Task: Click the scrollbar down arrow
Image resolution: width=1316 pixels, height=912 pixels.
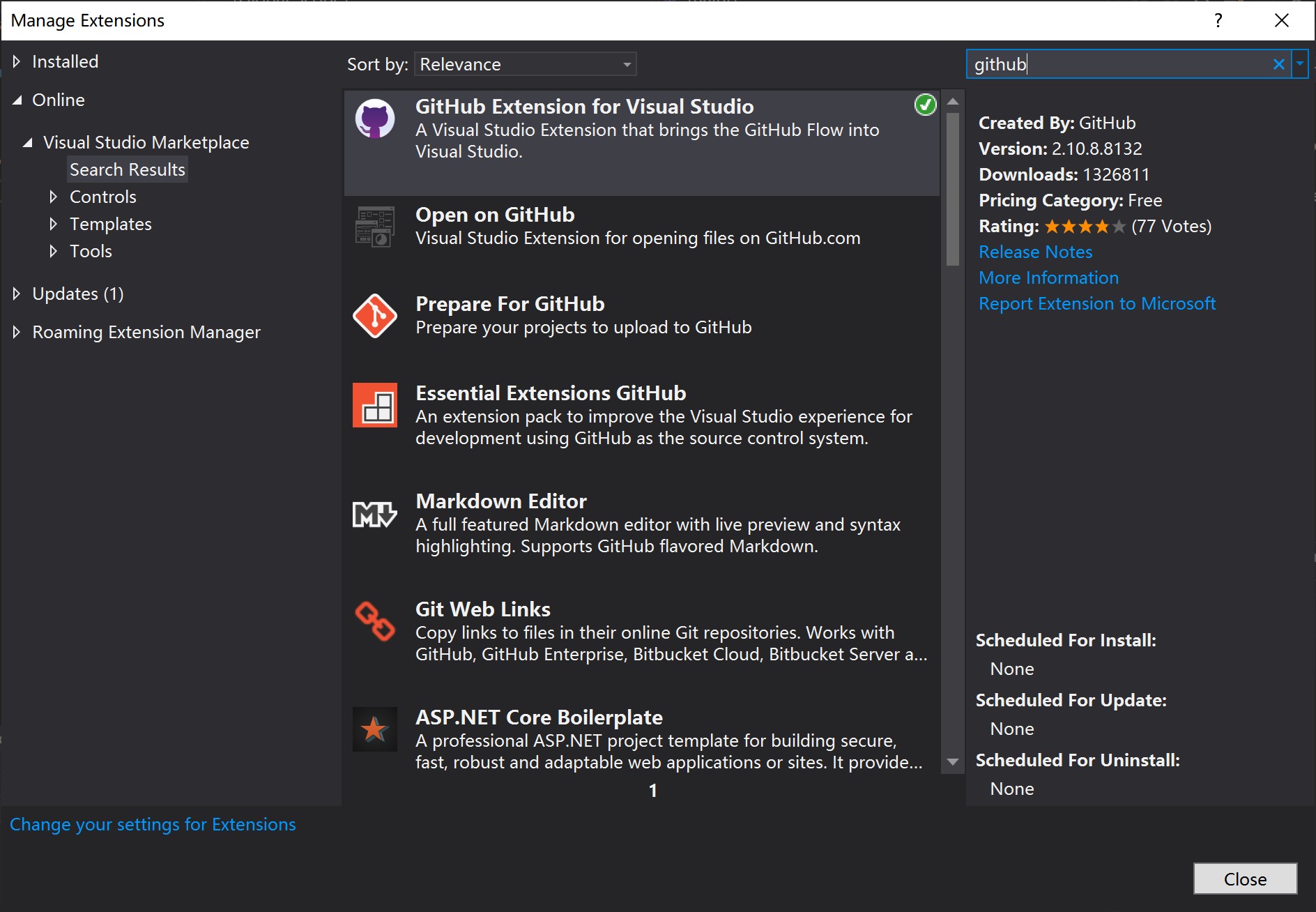Action: [953, 762]
